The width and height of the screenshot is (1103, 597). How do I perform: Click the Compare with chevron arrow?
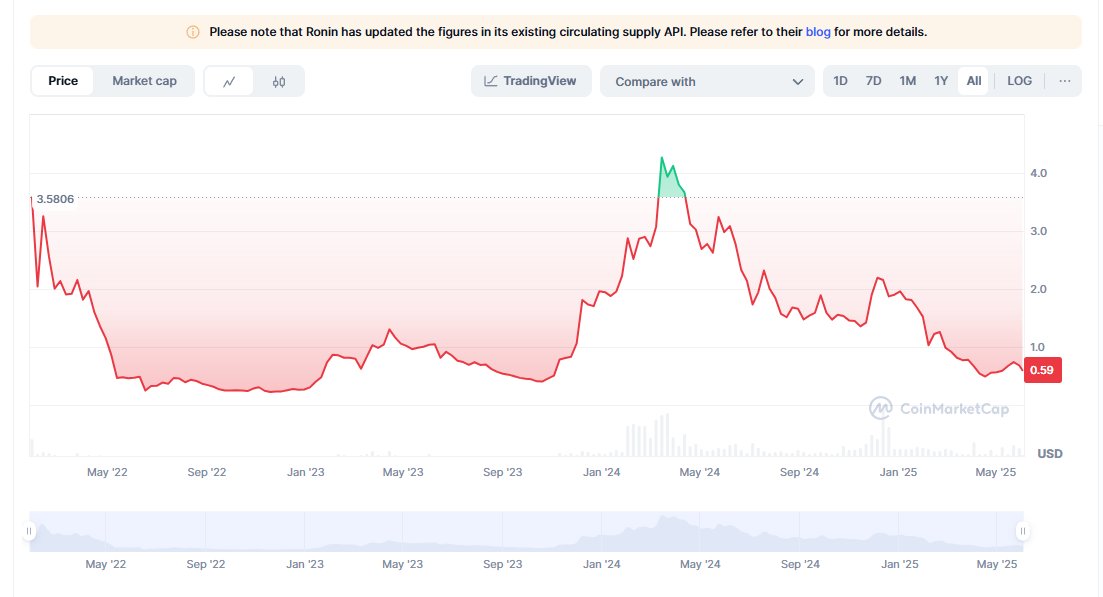(798, 82)
